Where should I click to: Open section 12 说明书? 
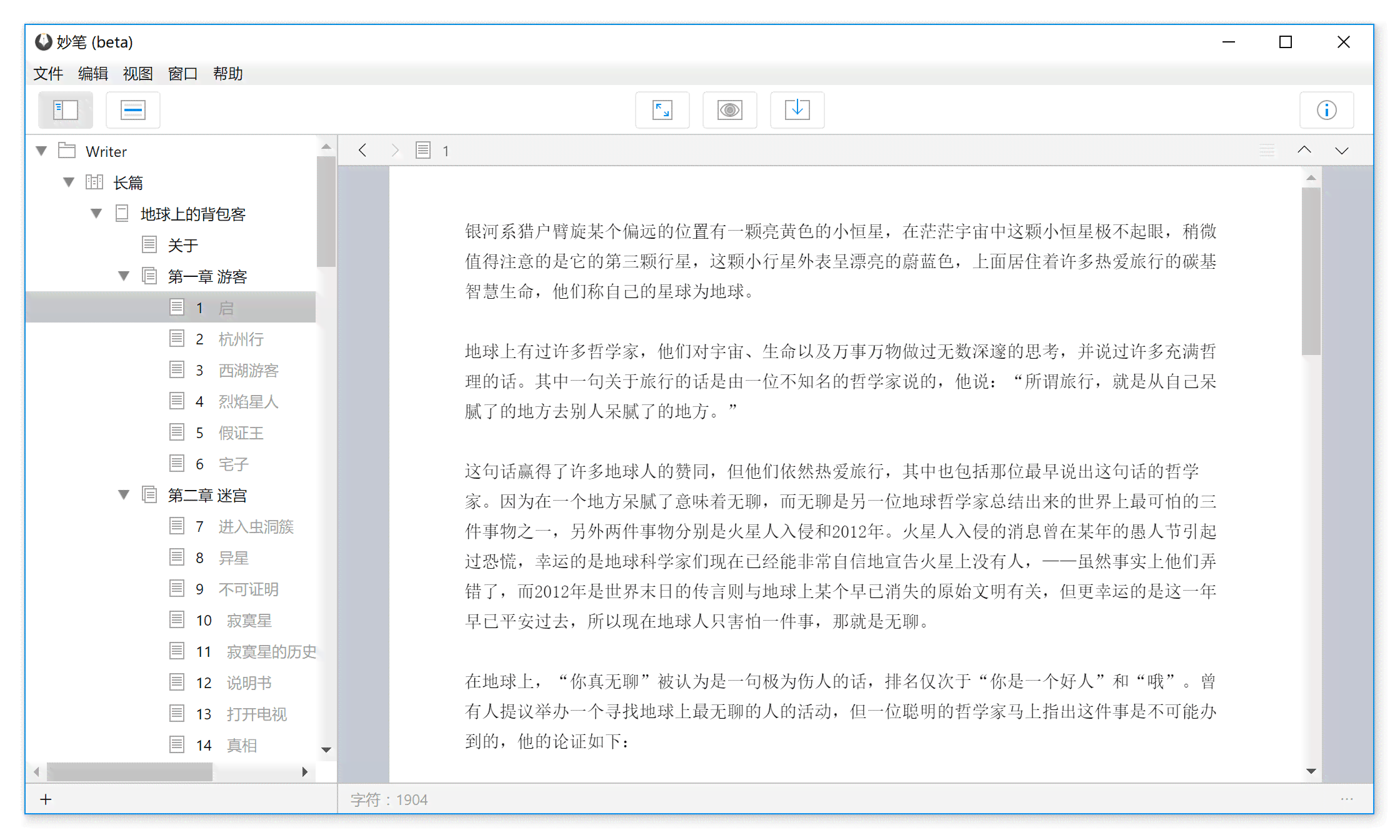click(171, 682)
